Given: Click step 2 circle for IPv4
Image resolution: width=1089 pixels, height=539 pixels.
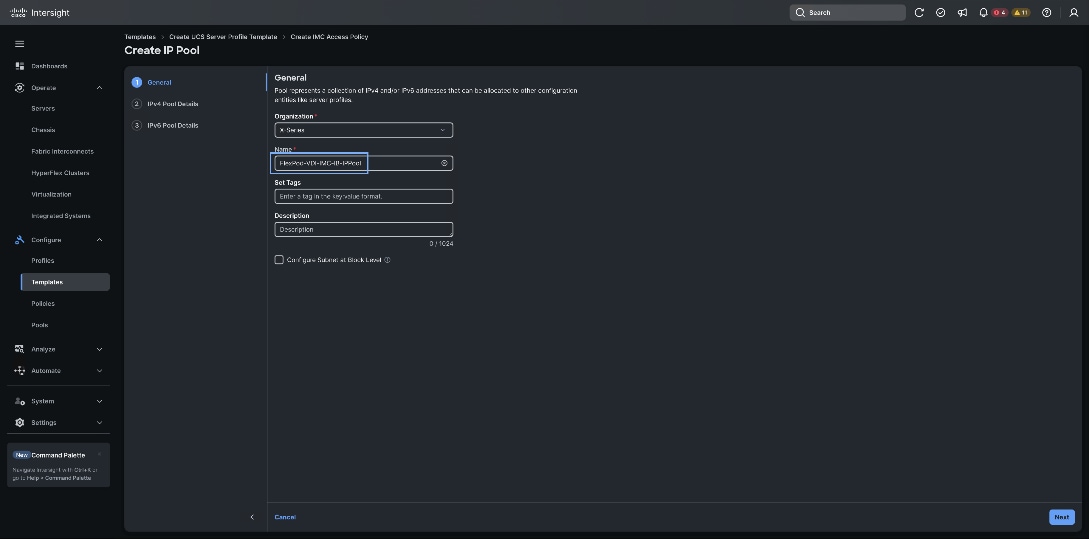Looking at the screenshot, I should 137,104.
